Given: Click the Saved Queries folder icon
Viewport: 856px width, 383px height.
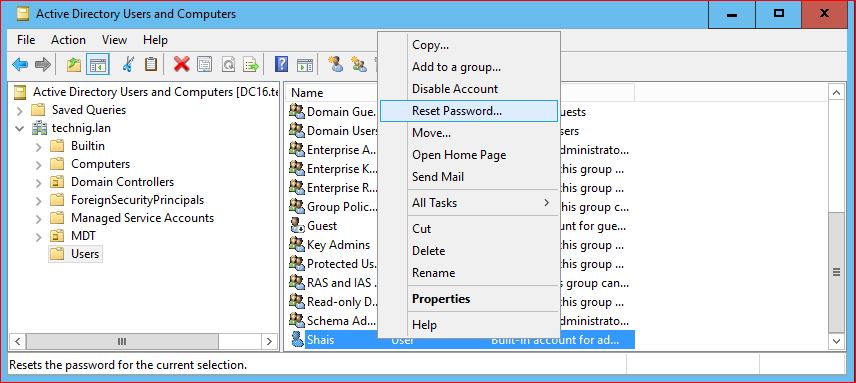Looking at the screenshot, I should click(38, 110).
